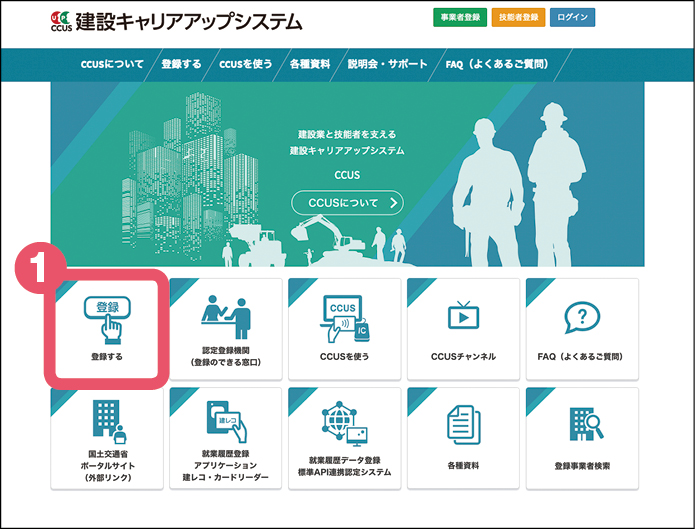The image size is (695, 529).
Task: Click the 標準API連携認定システム label text
Action: point(344,472)
